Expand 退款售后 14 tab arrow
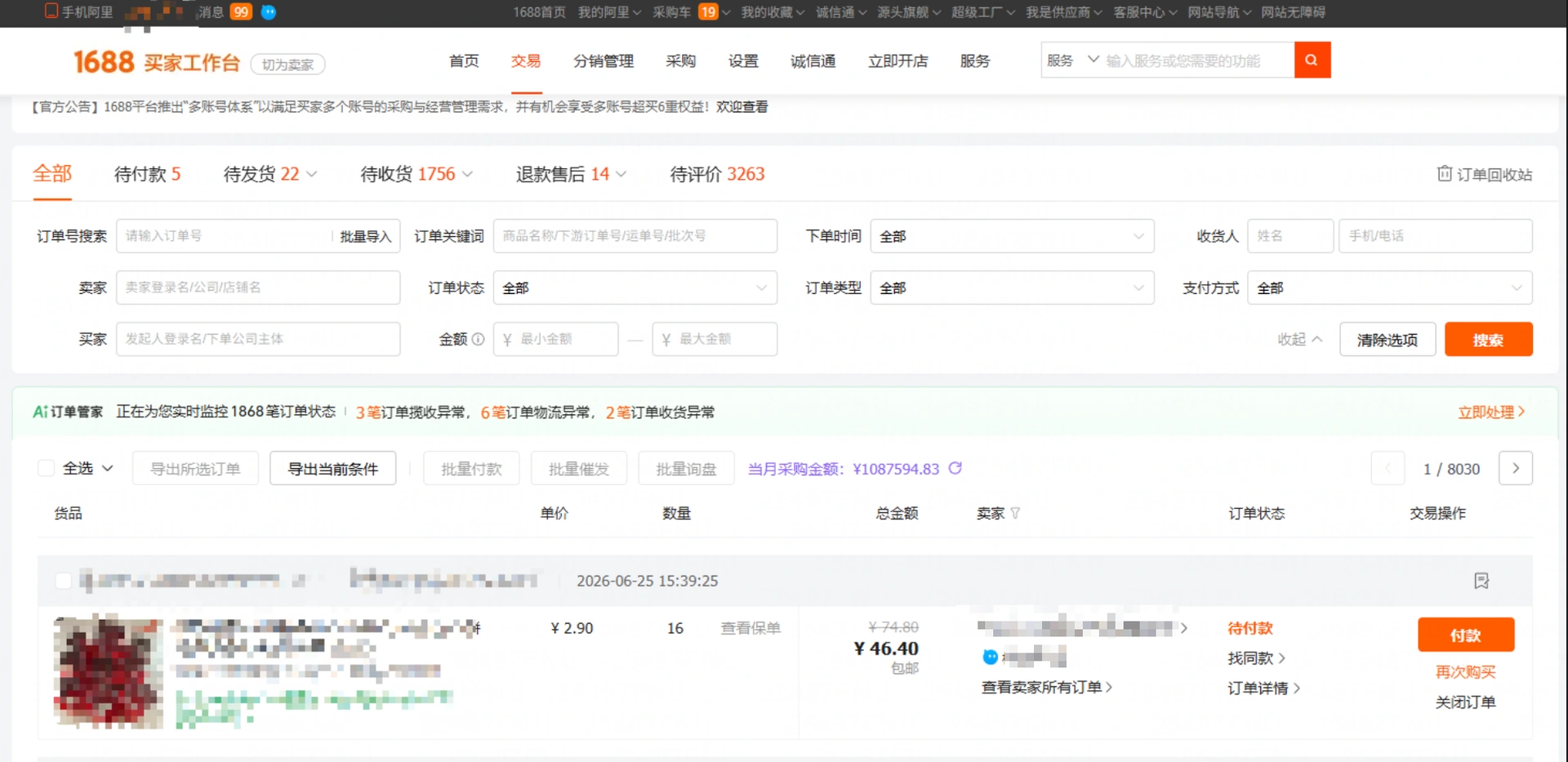The height and width of the screenshot is (762, 1568). tap(621, 174)
